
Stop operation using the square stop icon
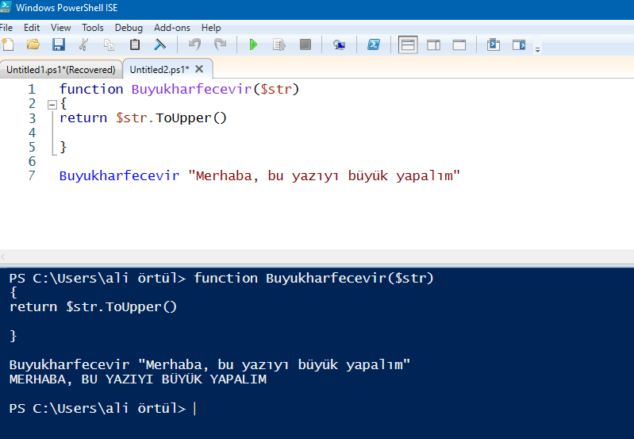(x=305, y=45)
